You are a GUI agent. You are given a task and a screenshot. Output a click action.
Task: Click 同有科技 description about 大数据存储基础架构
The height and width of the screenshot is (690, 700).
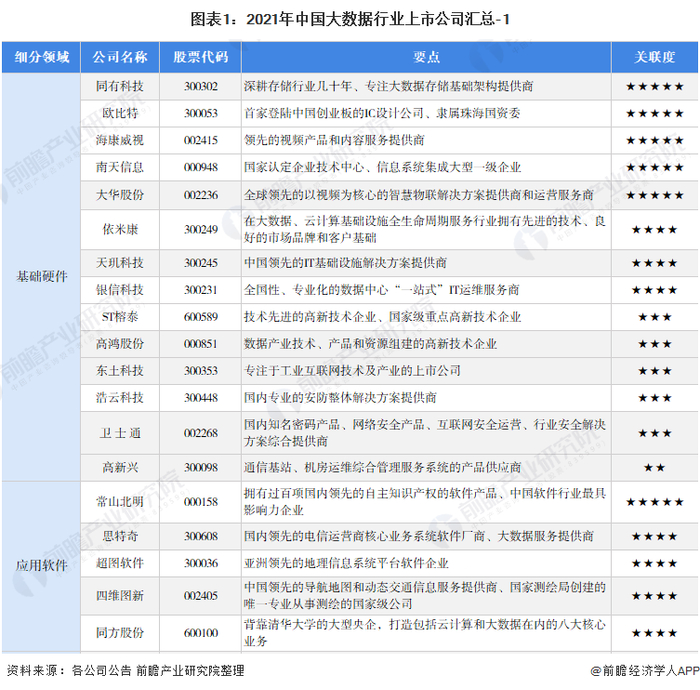pyautogui.click(x=388, y=87)
